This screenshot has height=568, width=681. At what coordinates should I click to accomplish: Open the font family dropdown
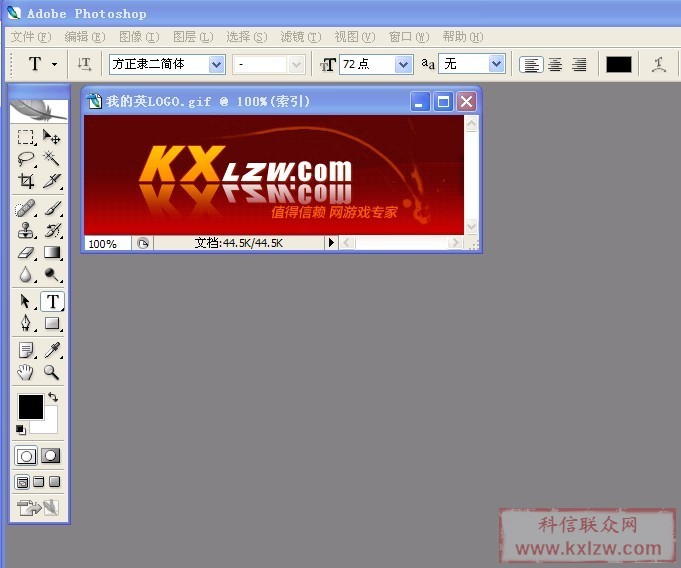click(216, 65)
